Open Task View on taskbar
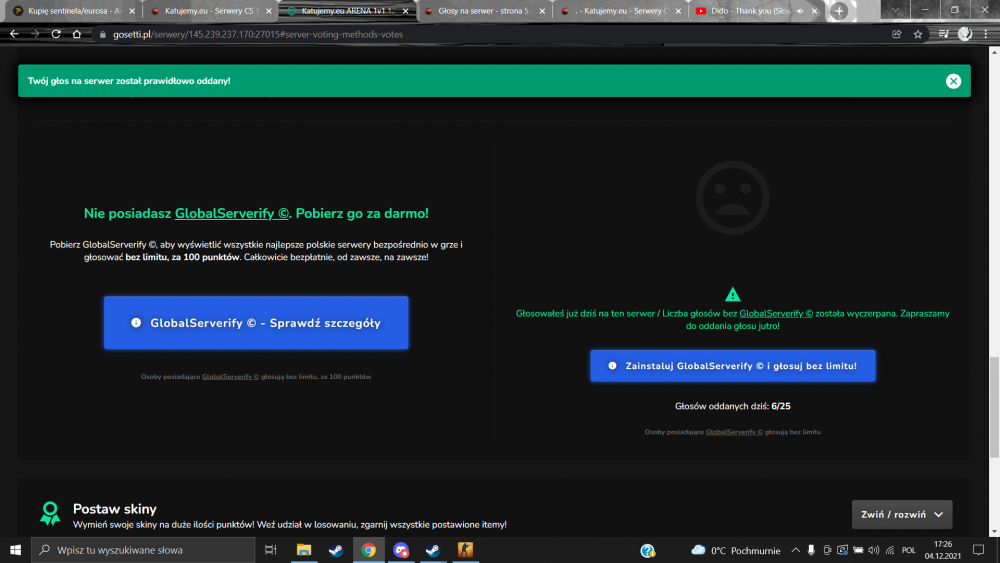Viewport: 1000px width, 563px height. (x=270, y=550)
